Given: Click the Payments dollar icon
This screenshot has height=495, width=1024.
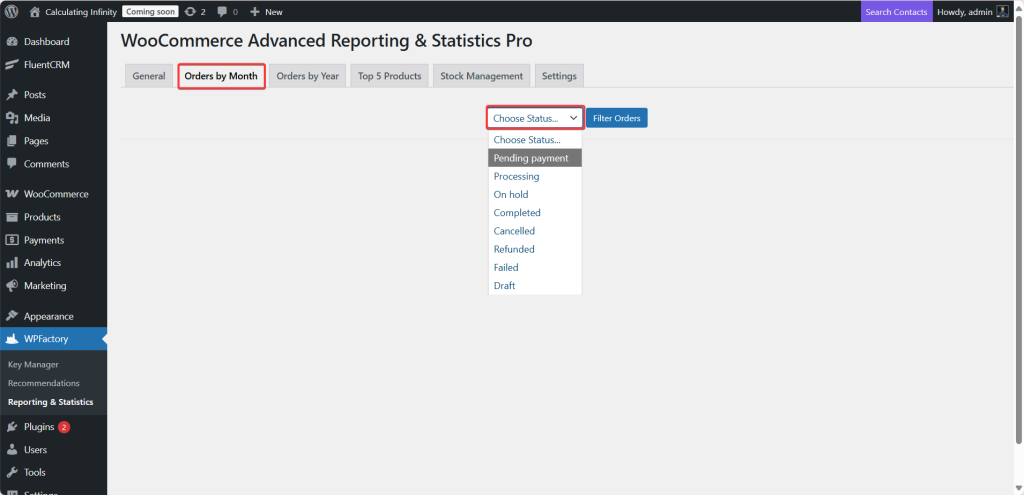Looking at the screenshot, I should pos(12,240).
